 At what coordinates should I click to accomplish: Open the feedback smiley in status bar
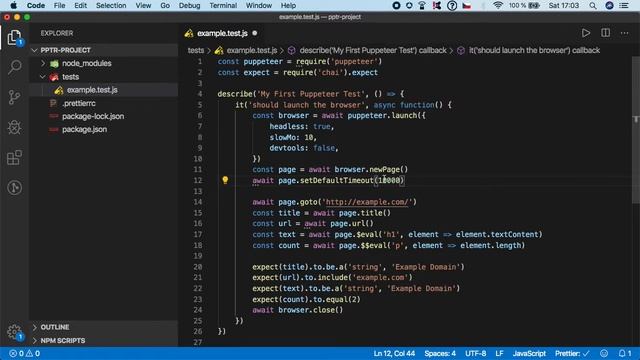click(x=604, y=353)
